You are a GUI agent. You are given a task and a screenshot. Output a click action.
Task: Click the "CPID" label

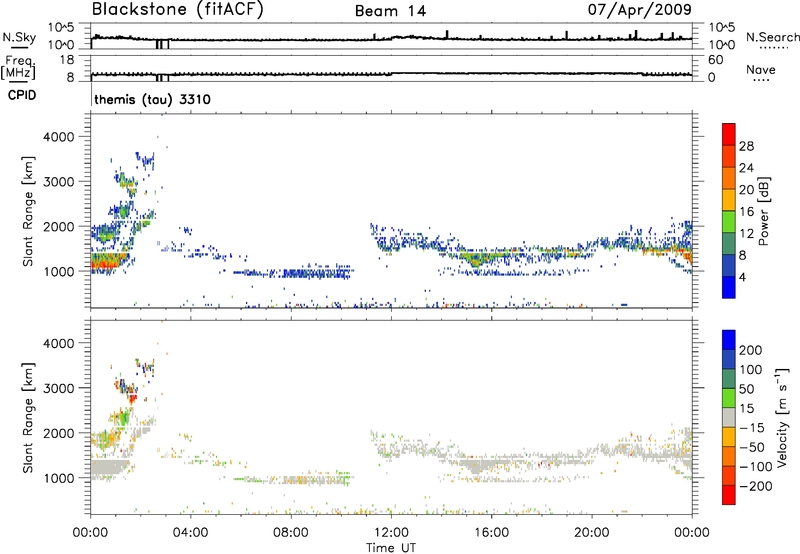pos(22,95)
